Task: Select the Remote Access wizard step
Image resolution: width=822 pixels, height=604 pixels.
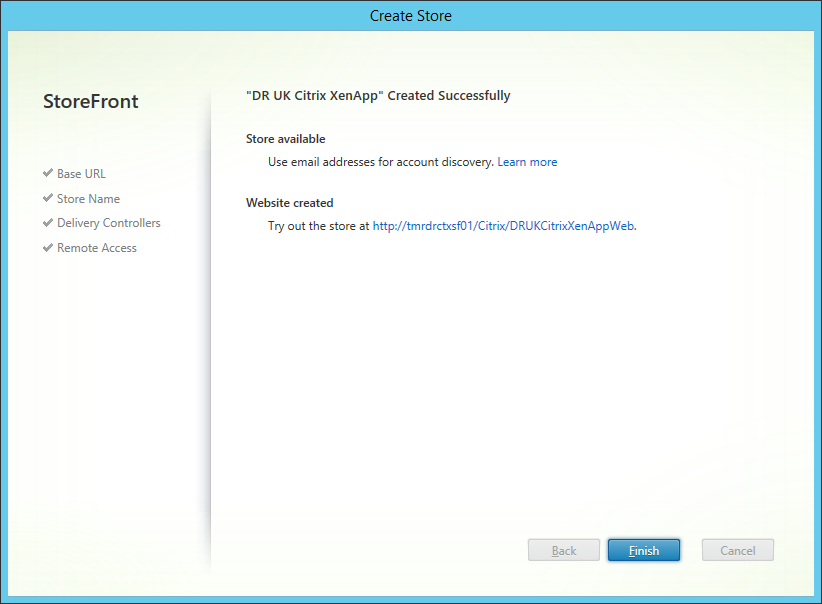Action: point(96,248)
